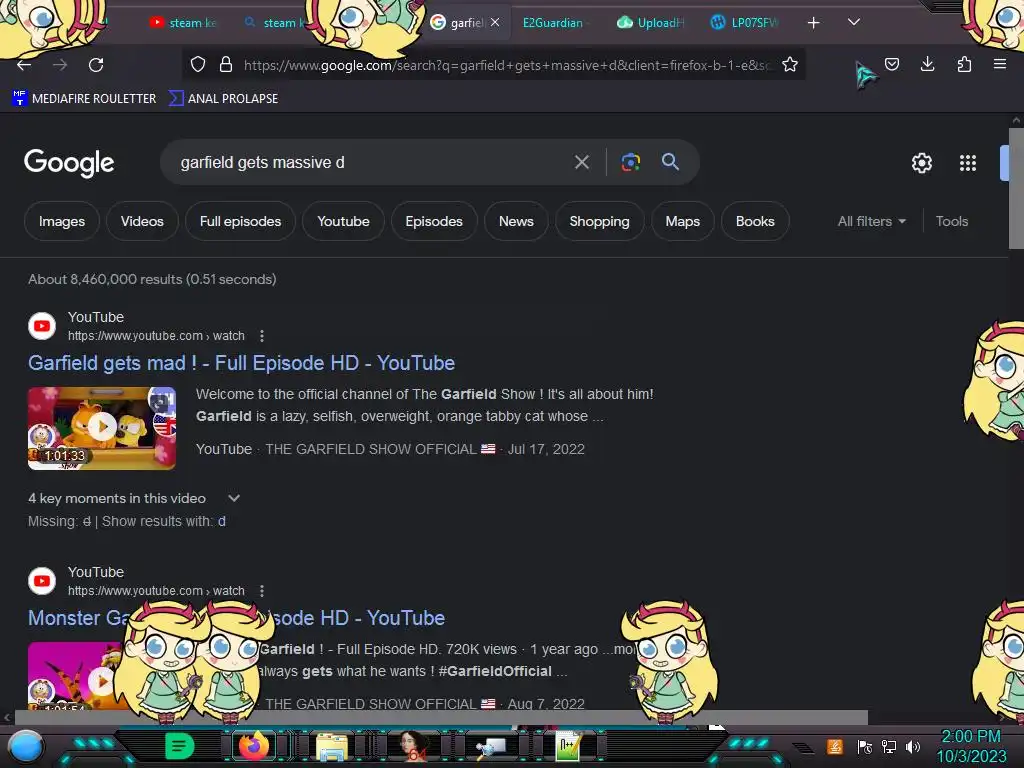The height and width of the screenshot is (768, 1024).
Task: Open the search Tools button
Action: [x=952, y=221]
